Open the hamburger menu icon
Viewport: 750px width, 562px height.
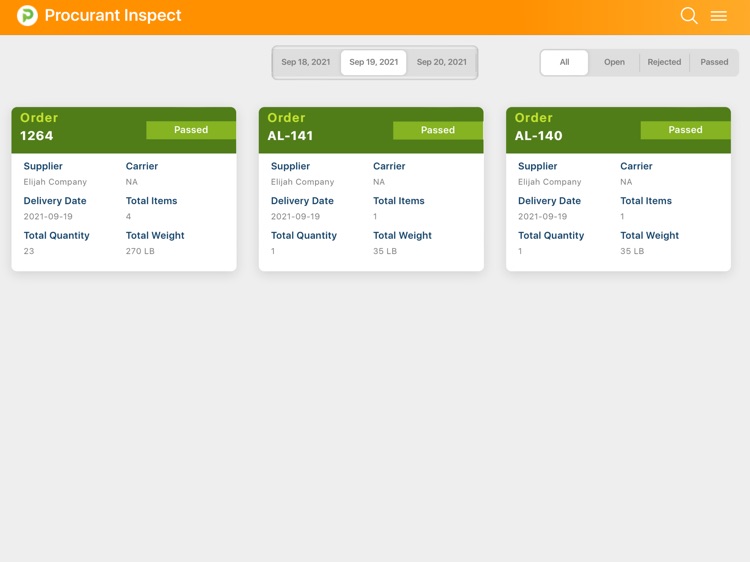[x=718, y=16]
